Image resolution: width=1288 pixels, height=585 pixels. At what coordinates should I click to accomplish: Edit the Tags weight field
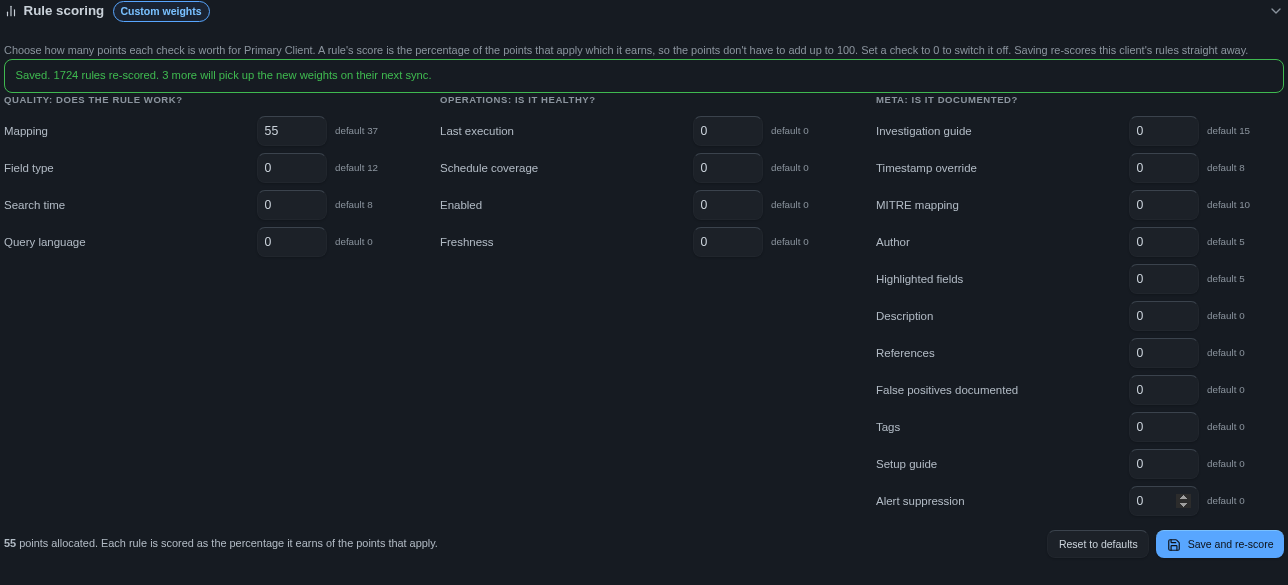pos(1164,427)
